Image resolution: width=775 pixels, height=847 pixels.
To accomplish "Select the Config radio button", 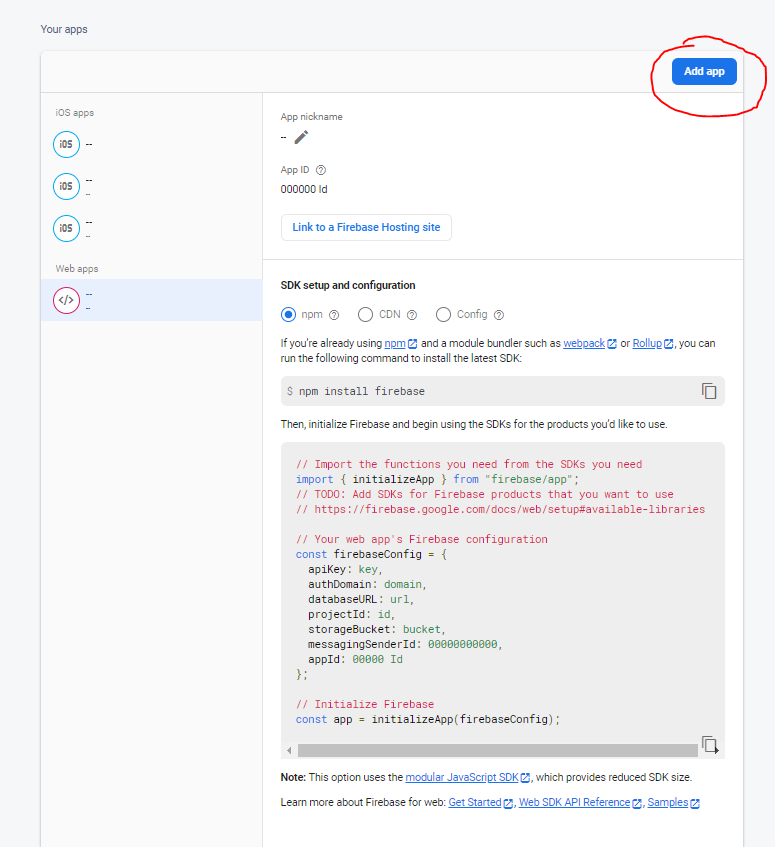I will [x=443, y=315].
